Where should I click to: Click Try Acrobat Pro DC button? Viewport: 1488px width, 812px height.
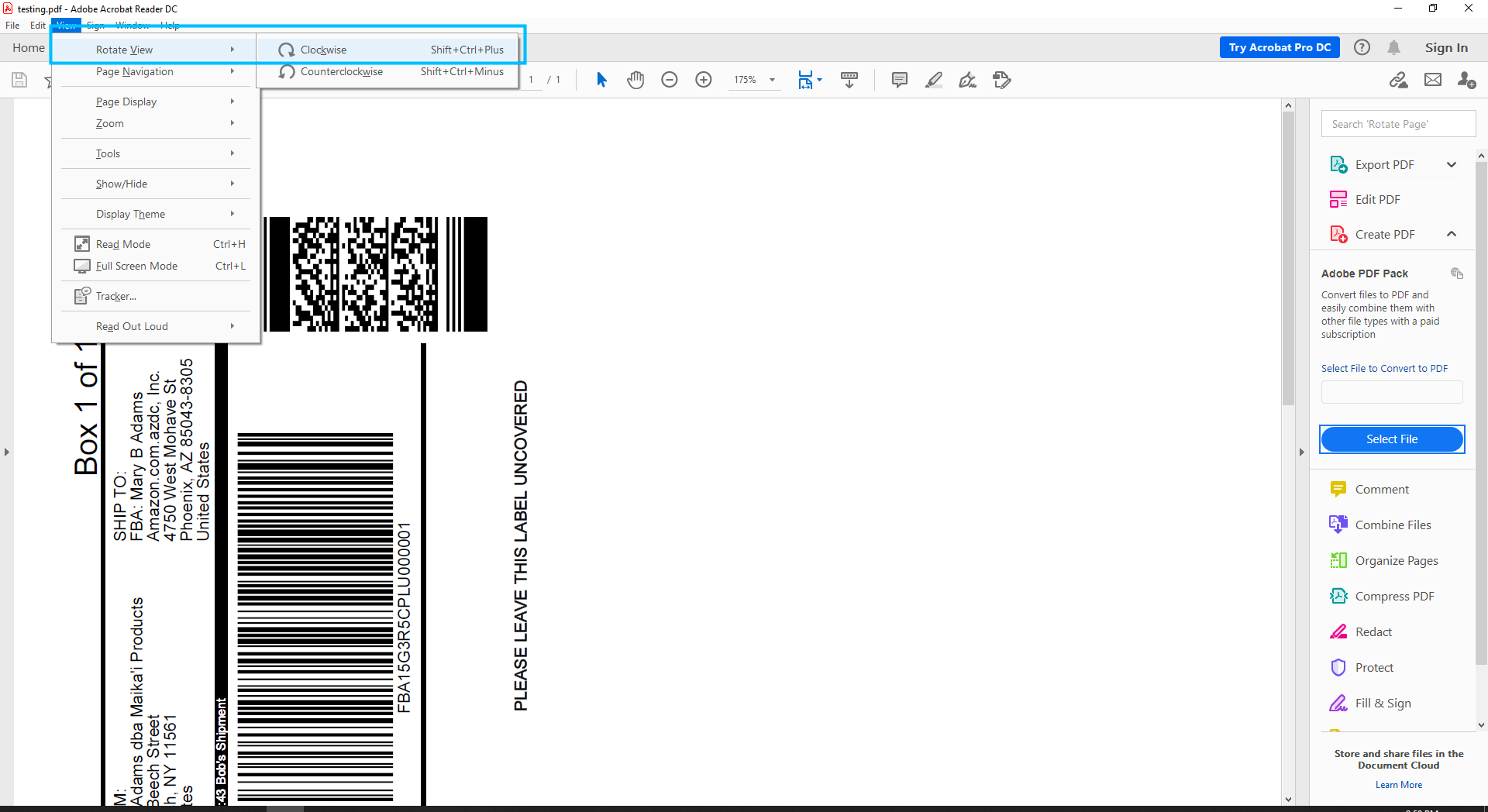click(x=1280, y=47)
